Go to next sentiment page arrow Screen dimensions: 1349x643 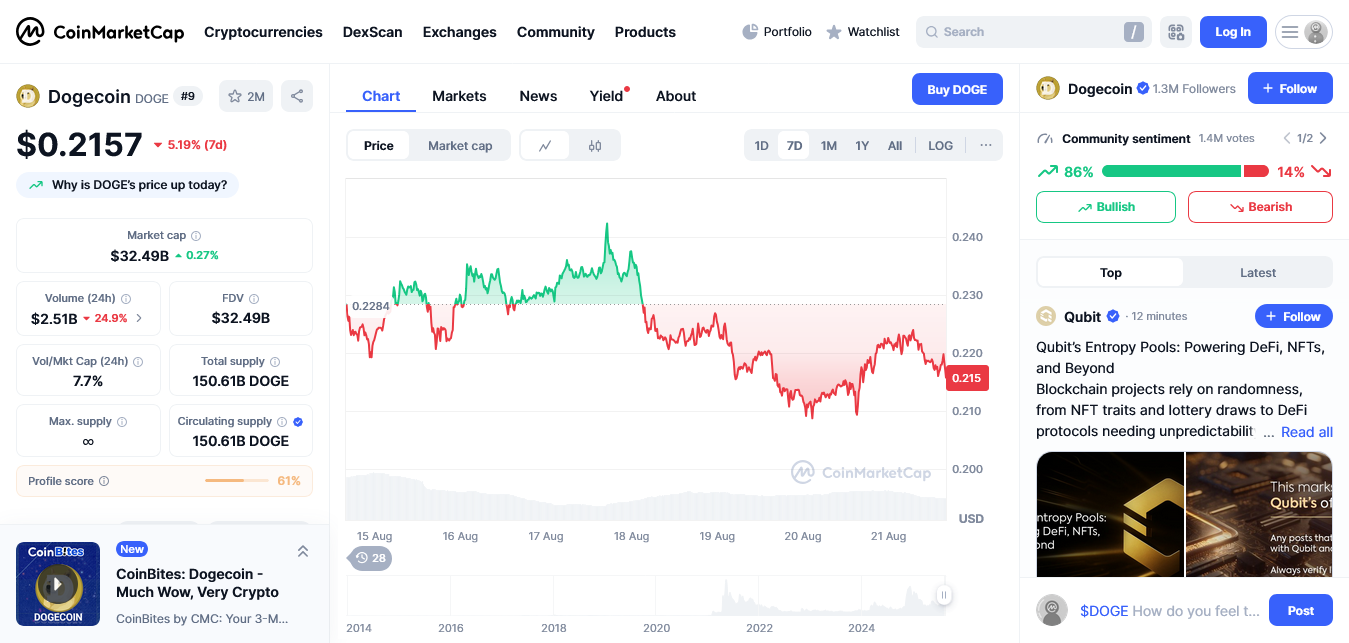click(1323, 139)
